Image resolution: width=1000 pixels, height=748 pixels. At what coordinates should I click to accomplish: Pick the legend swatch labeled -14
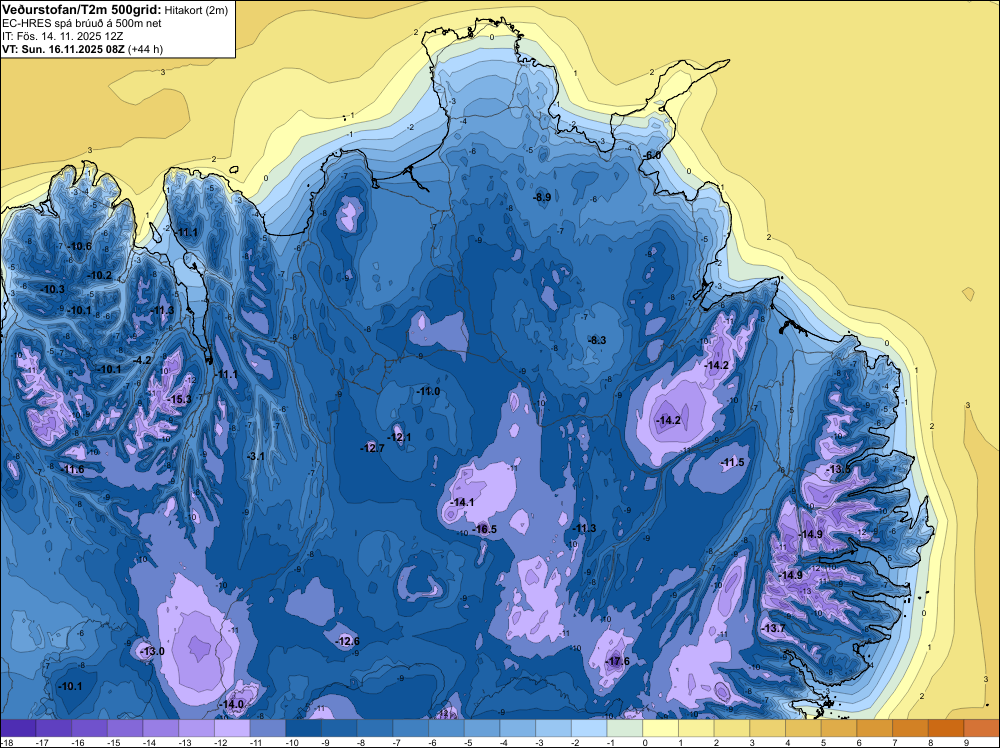click(x=161, y=728)
